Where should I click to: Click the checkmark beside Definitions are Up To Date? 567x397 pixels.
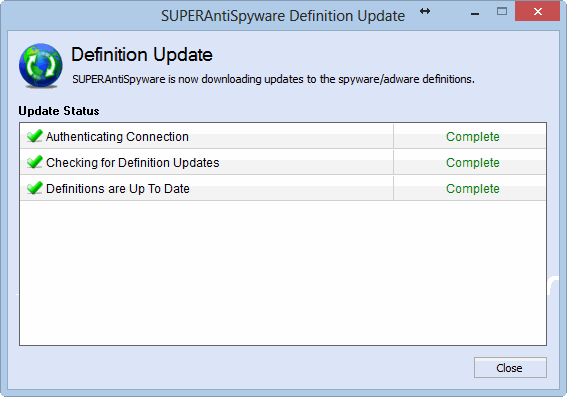(35, 188)
